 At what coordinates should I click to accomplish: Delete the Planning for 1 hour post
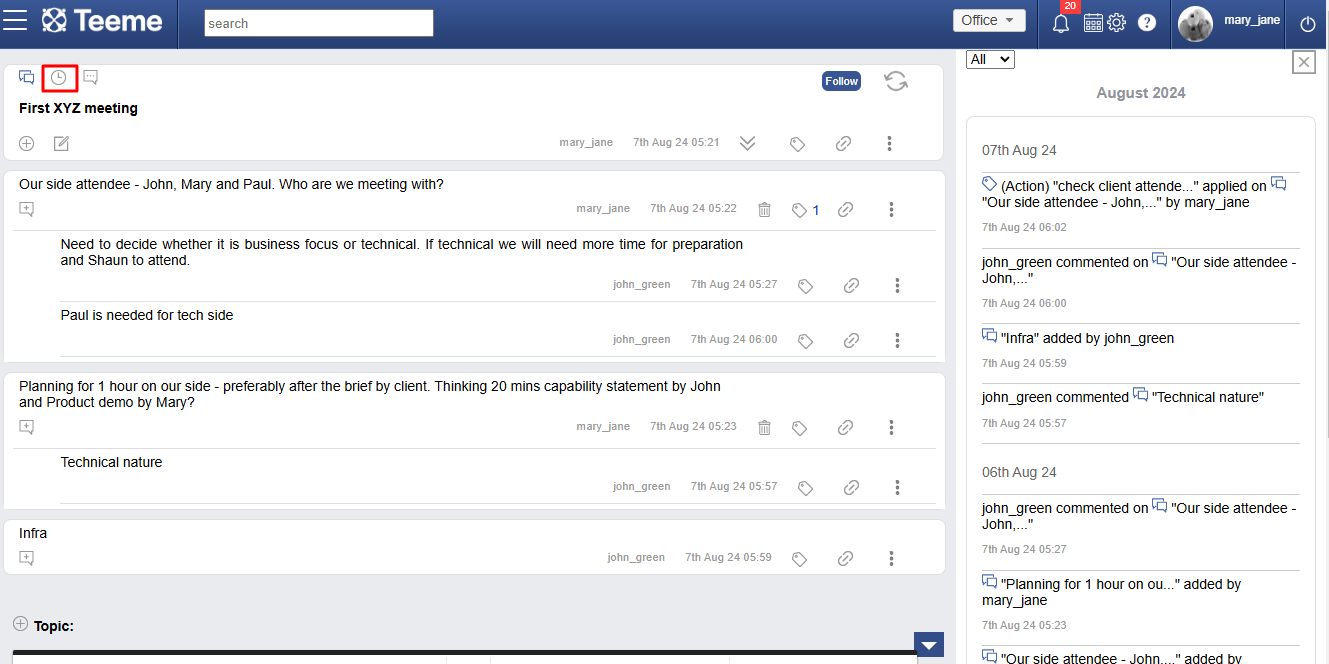(764, 427)
